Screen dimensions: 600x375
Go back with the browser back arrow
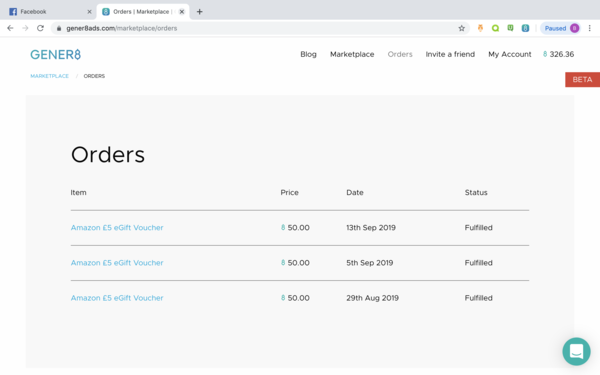[x=10, y=28]
